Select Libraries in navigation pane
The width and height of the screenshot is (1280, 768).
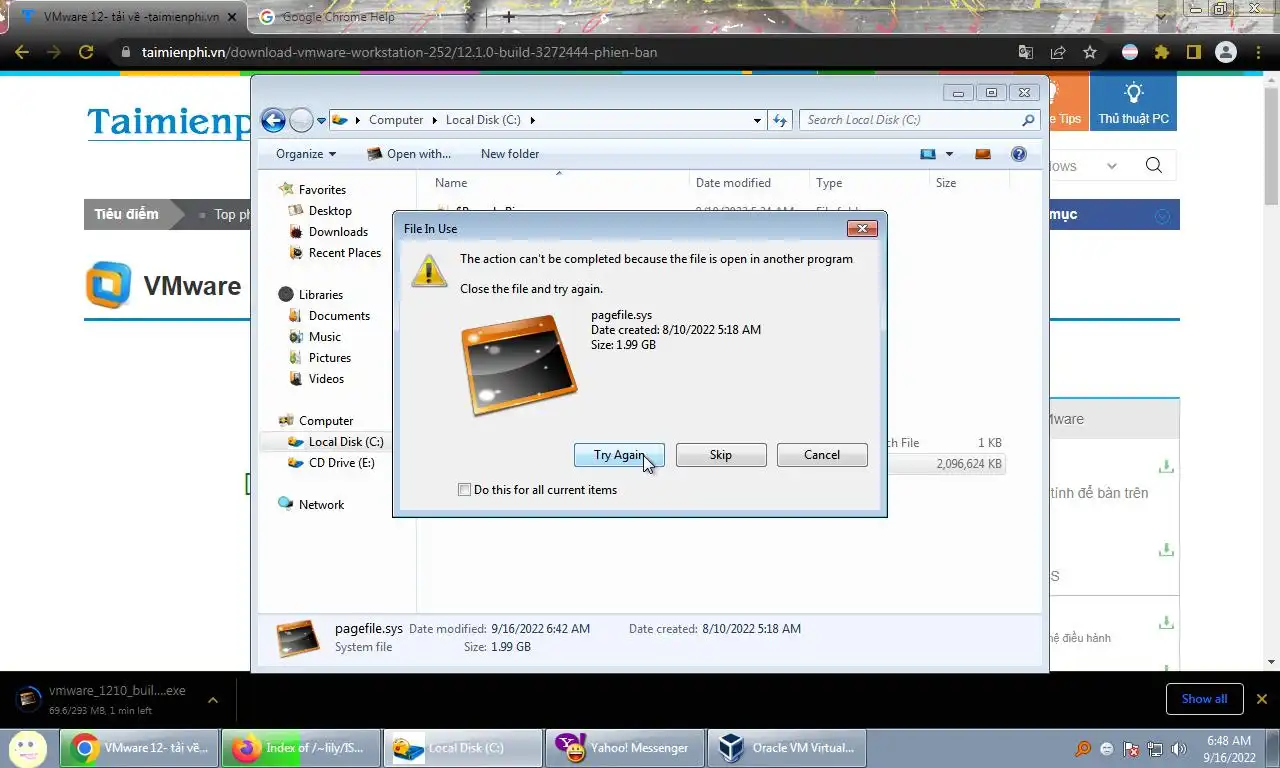(321, 295)
